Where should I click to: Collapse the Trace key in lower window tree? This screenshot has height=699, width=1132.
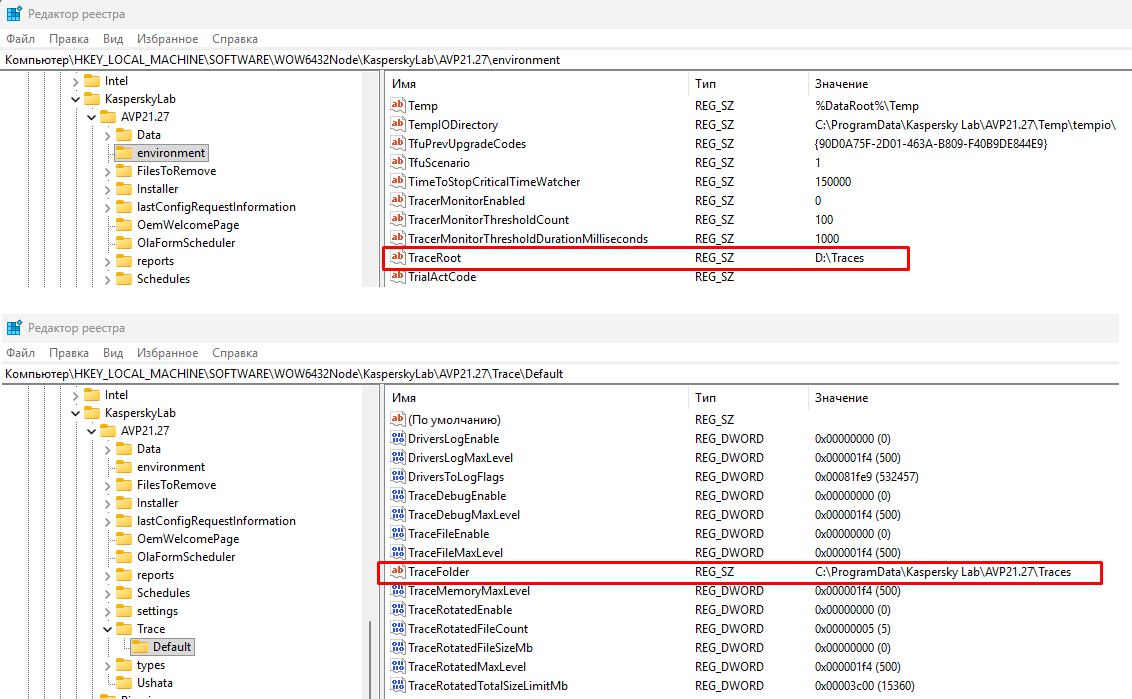click(107, 629)
